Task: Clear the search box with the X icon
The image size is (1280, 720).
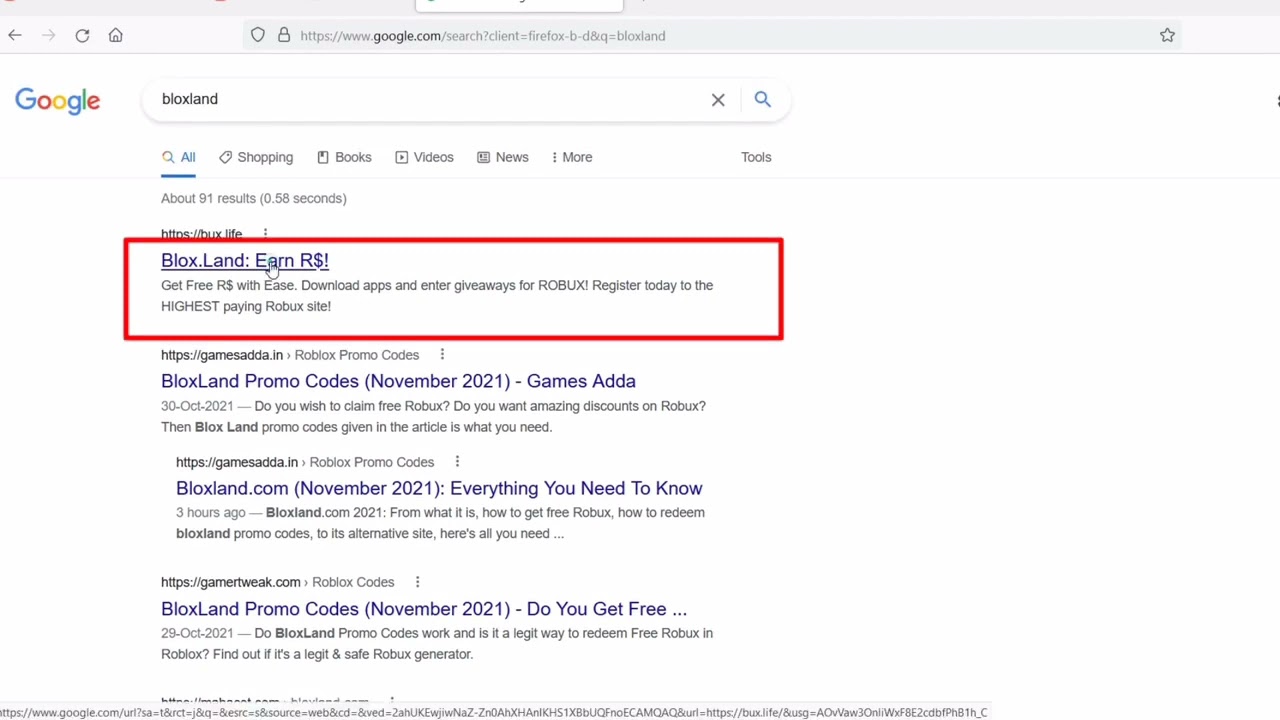Action: (x=718, y=99)
